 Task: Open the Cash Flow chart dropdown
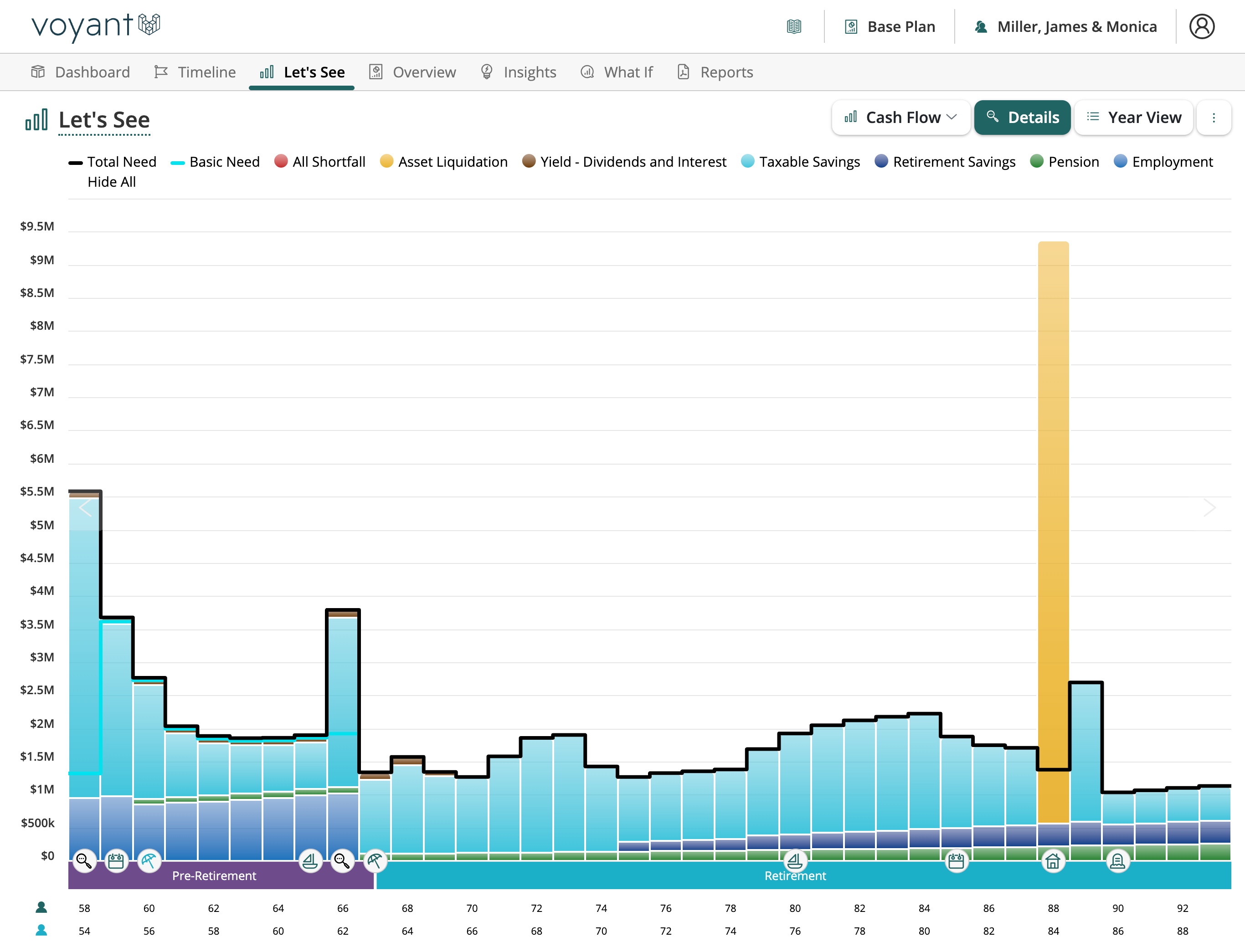901,118
